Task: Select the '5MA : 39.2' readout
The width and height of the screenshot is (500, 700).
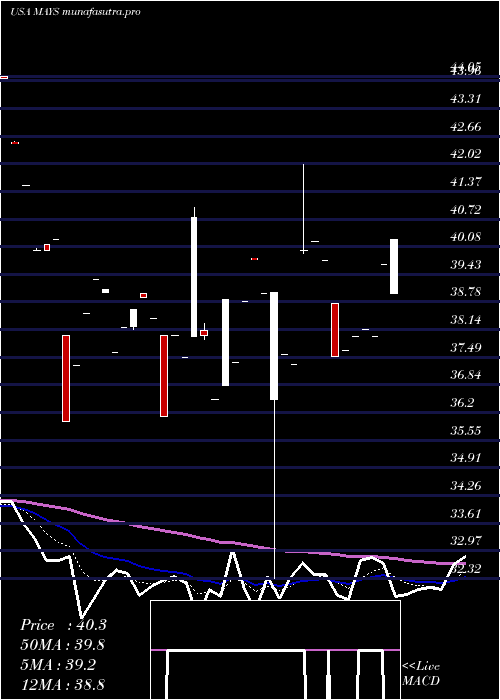Action: 58,665
